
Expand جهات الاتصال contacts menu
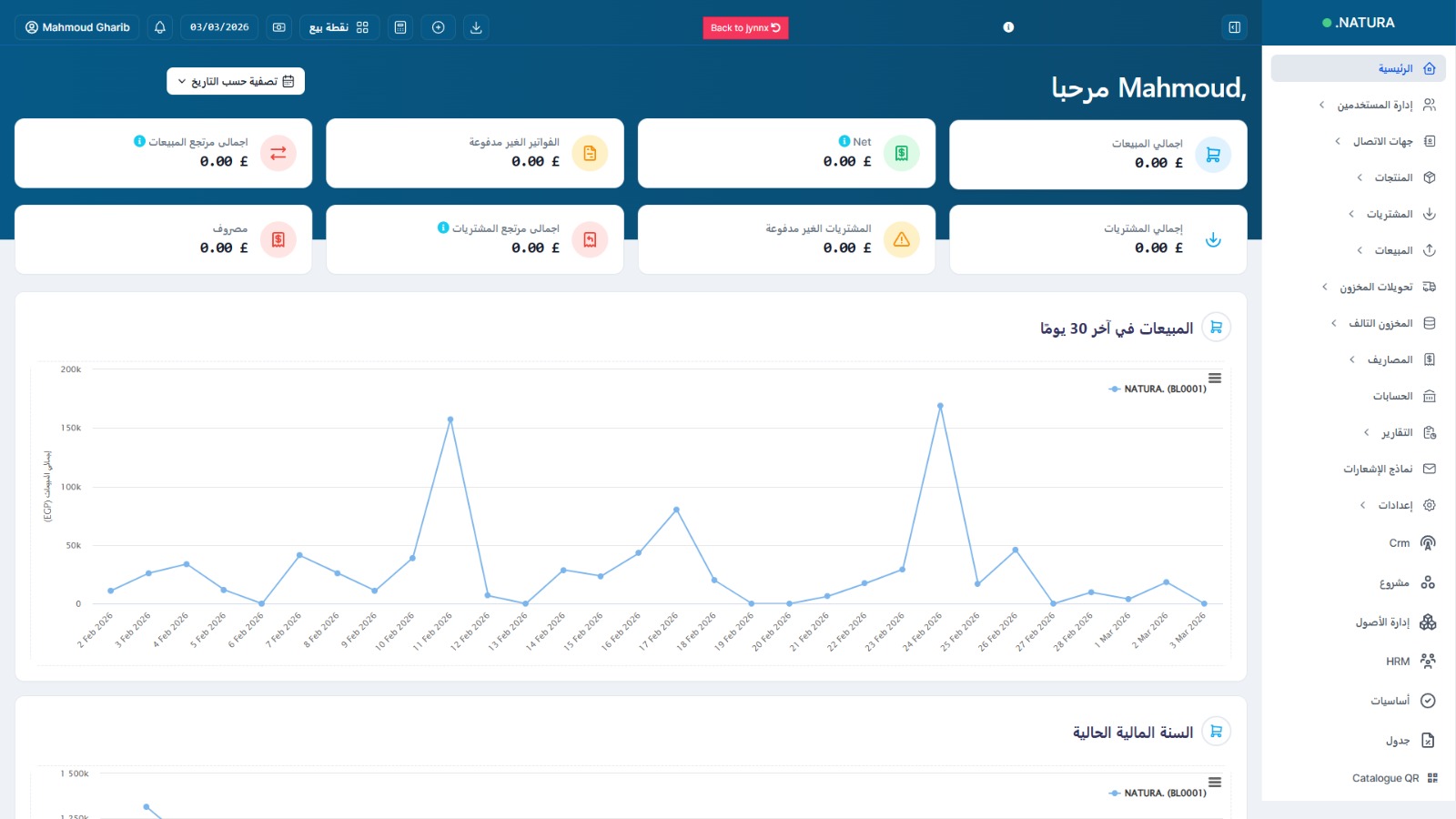coord(1358,141)
